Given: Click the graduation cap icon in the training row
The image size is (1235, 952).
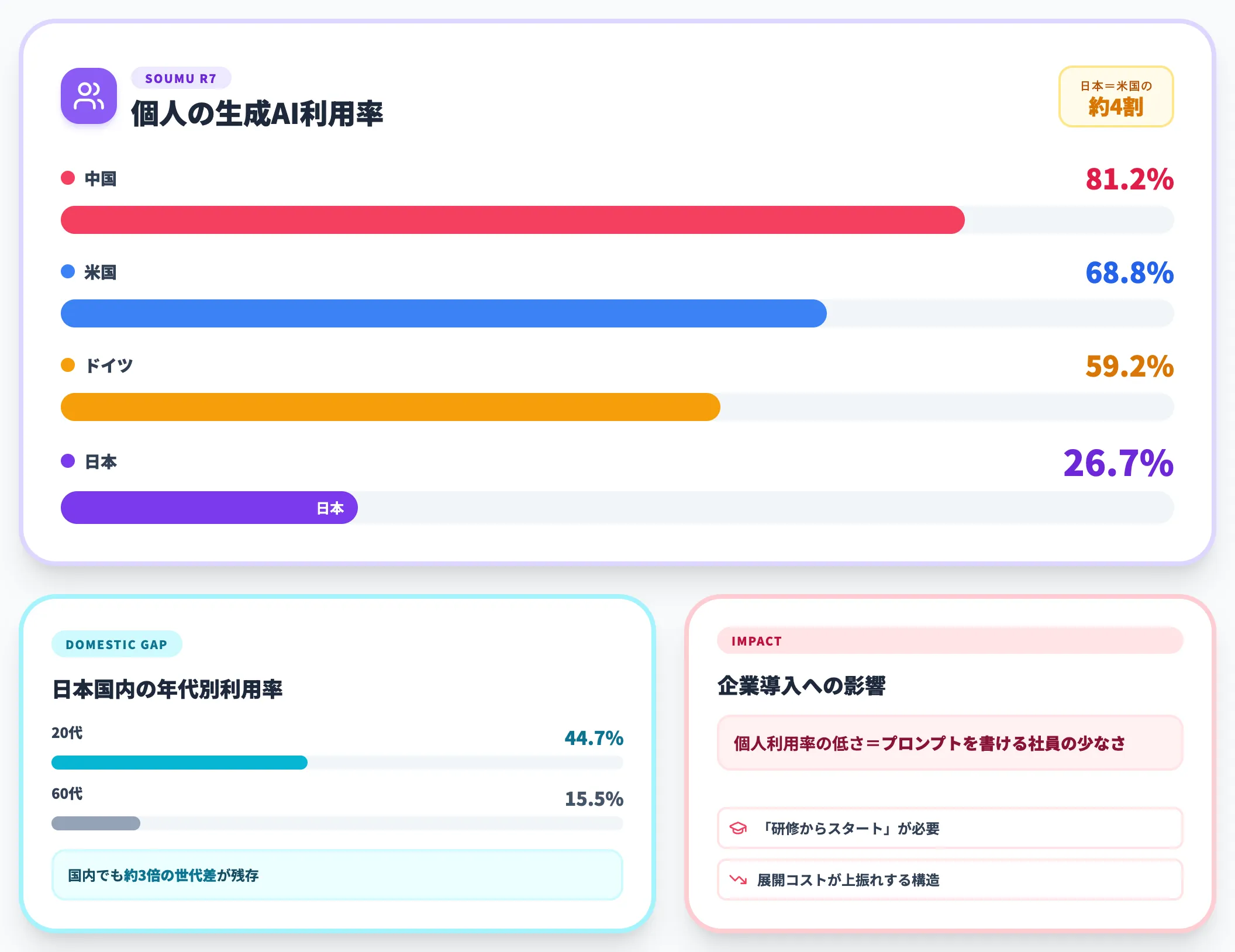Looking at the screenshot, I should point(738,828).
